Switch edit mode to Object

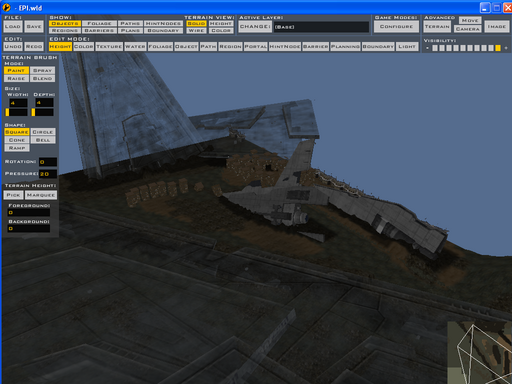(186, 47)
